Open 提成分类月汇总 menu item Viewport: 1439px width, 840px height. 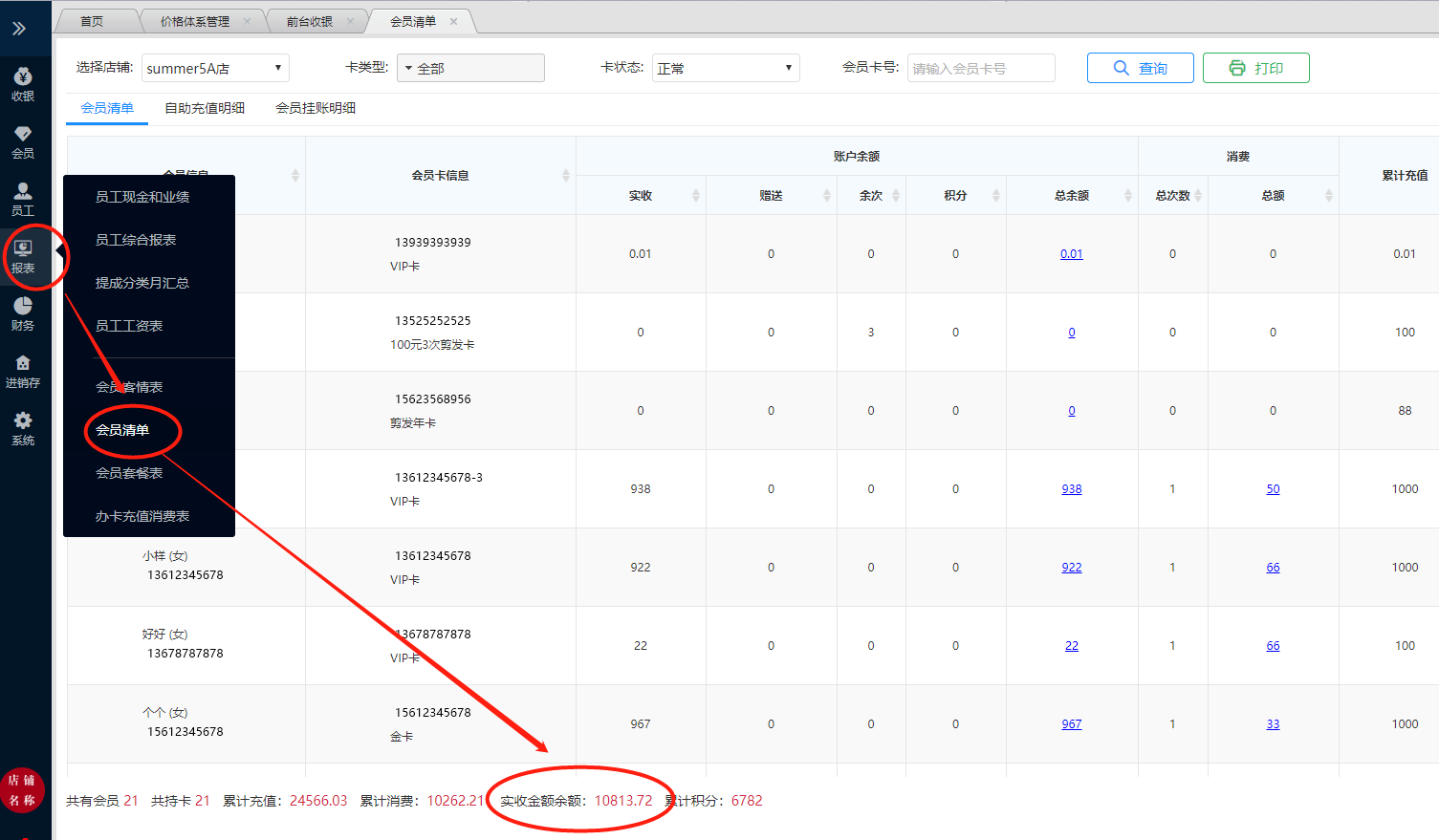(142, 283)
